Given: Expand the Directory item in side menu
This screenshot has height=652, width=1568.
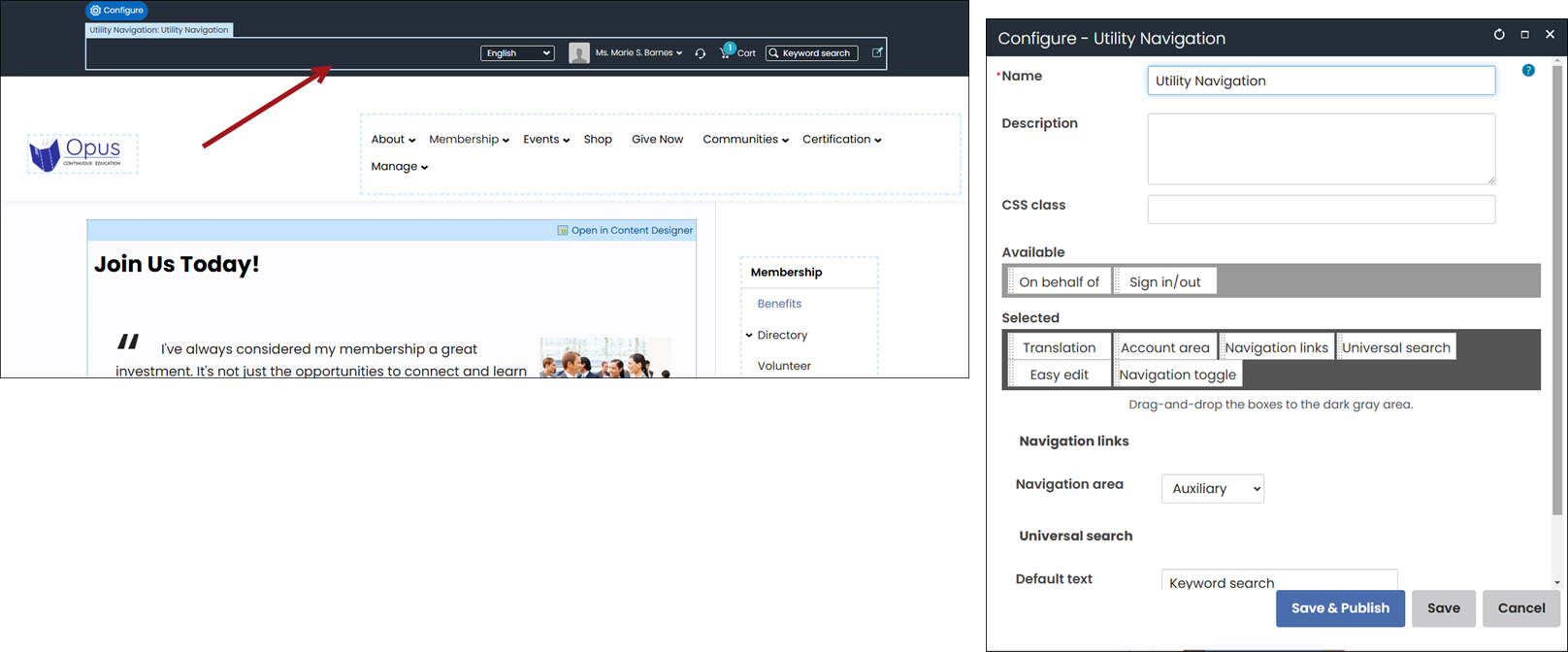Looking at the screenshot, I should [x=749, y=335].
